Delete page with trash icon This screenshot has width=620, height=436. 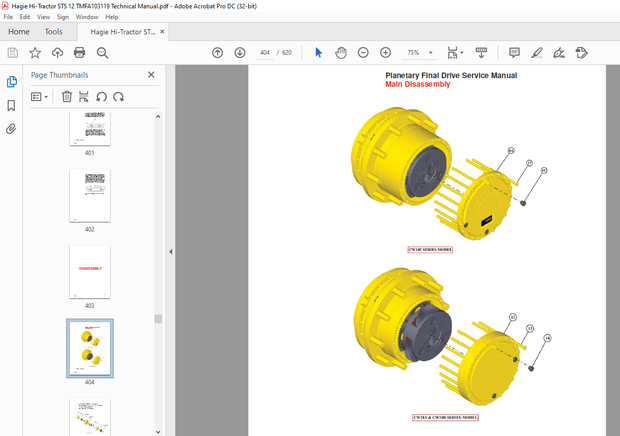pos(67,96)
